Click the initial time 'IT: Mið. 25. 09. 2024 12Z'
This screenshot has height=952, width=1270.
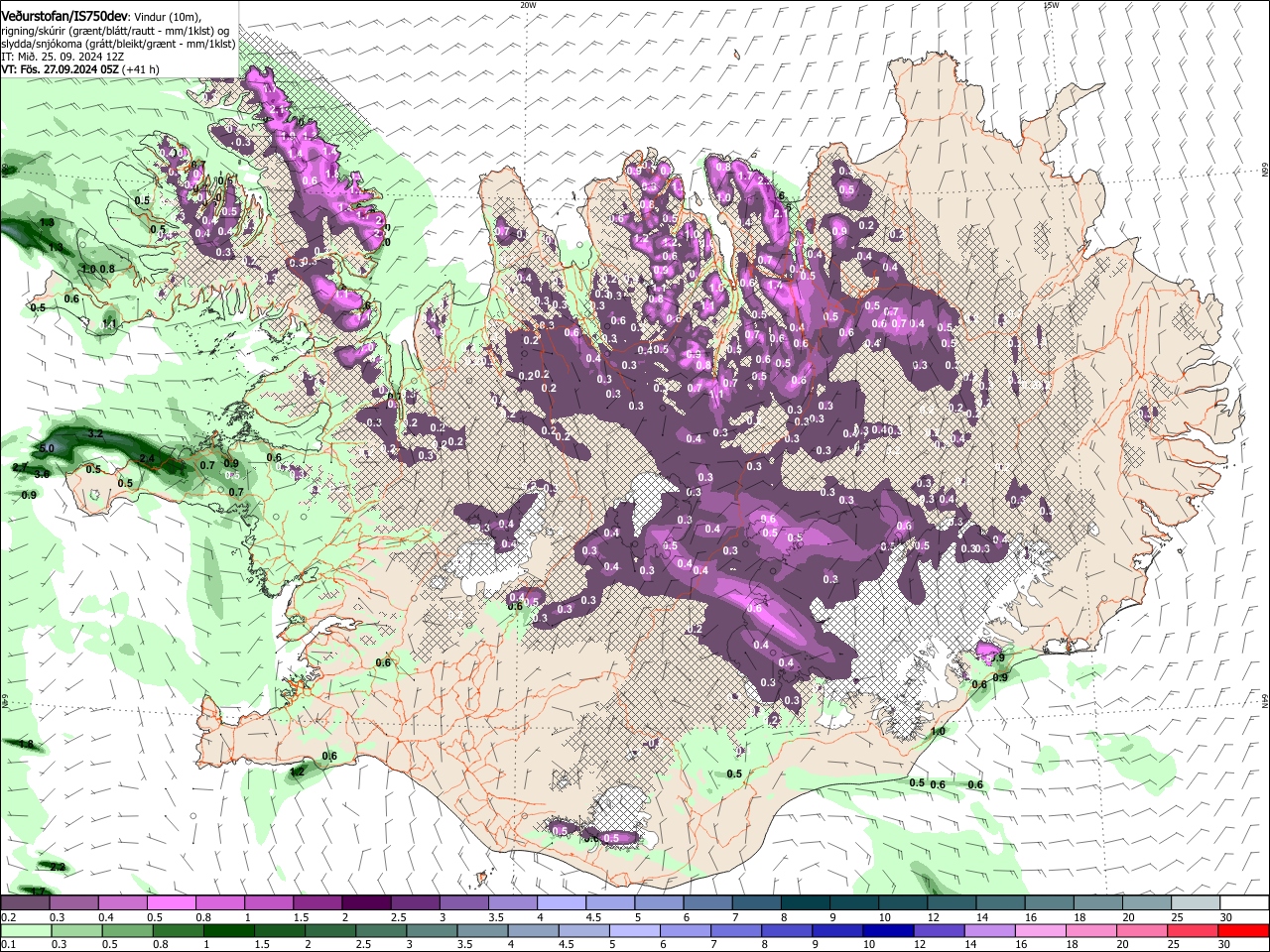[x=62, y=58]
